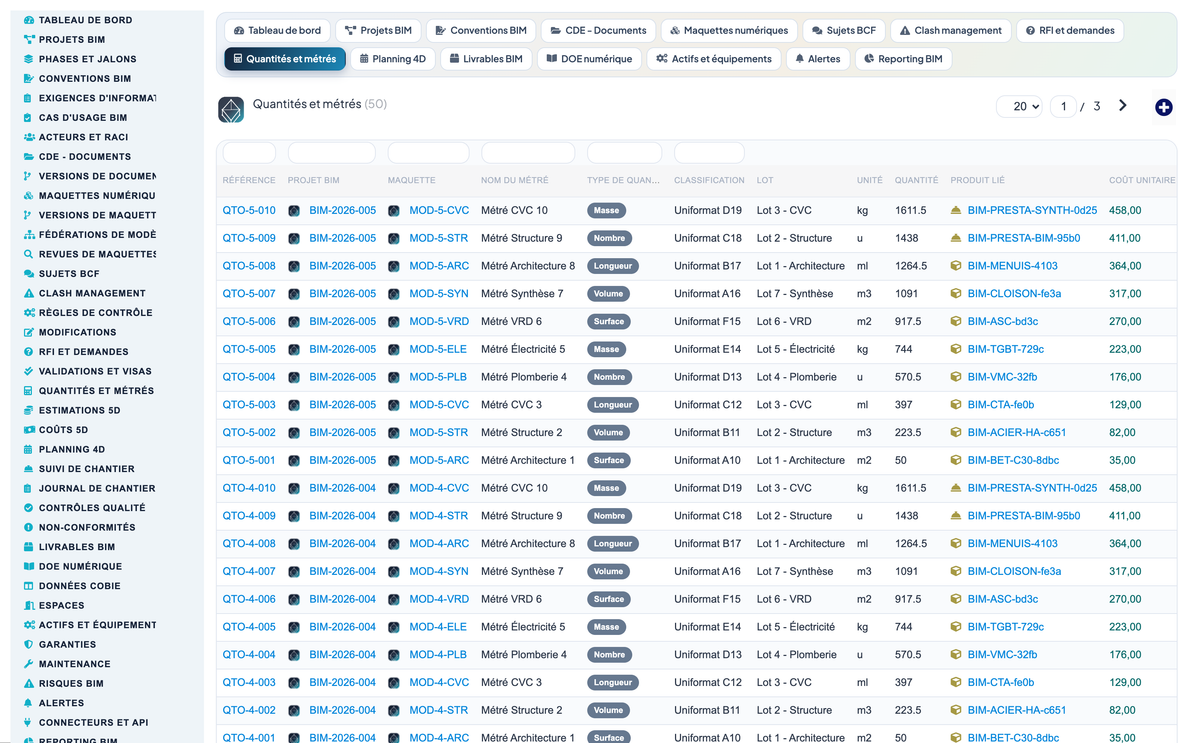
Task: Click the text Métré Plomberie 4 in row QTO-5-004
Action: [x=524, y=378]
